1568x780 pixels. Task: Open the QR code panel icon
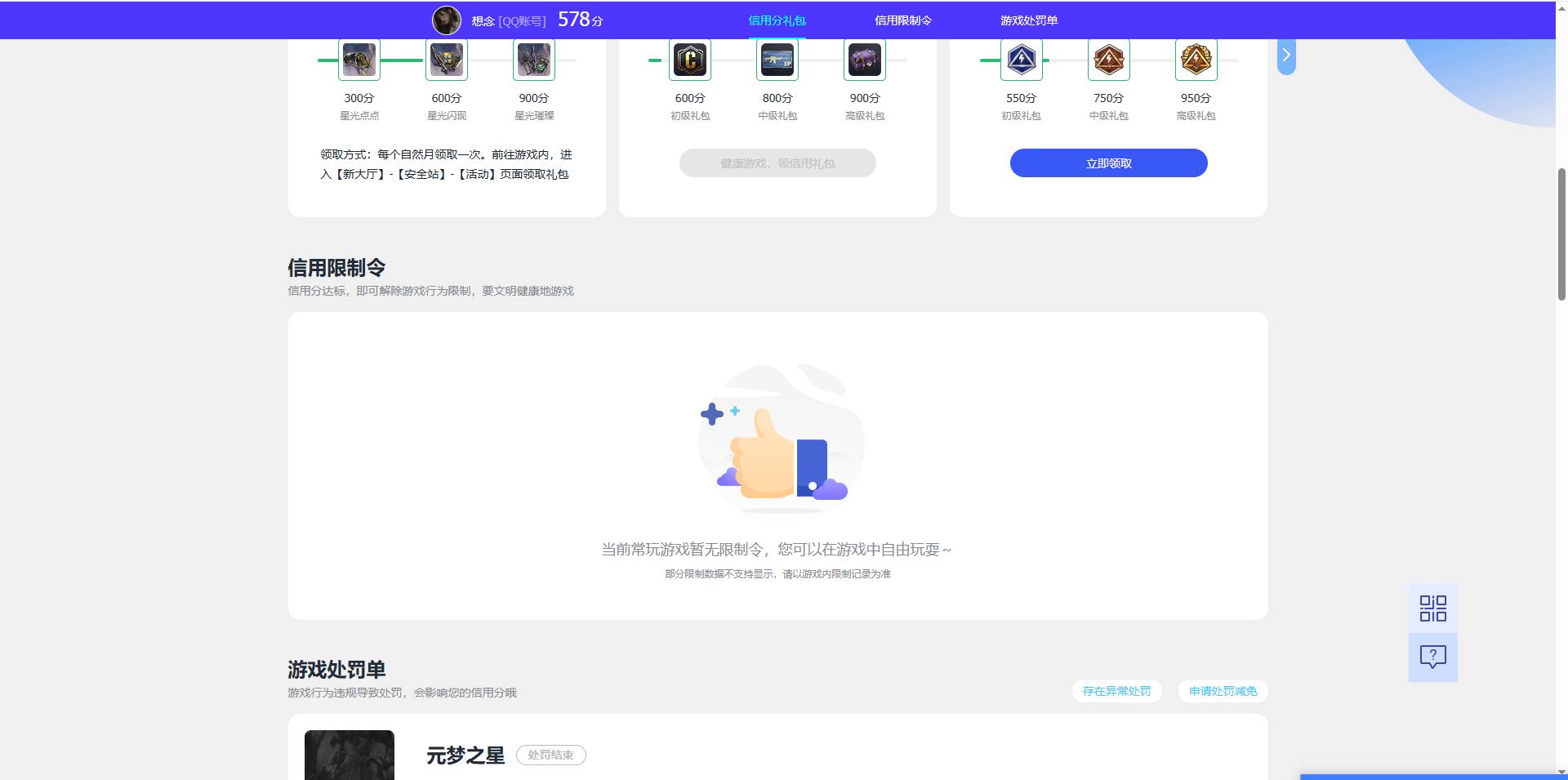pyautogui.click(x=1433, y=608)
